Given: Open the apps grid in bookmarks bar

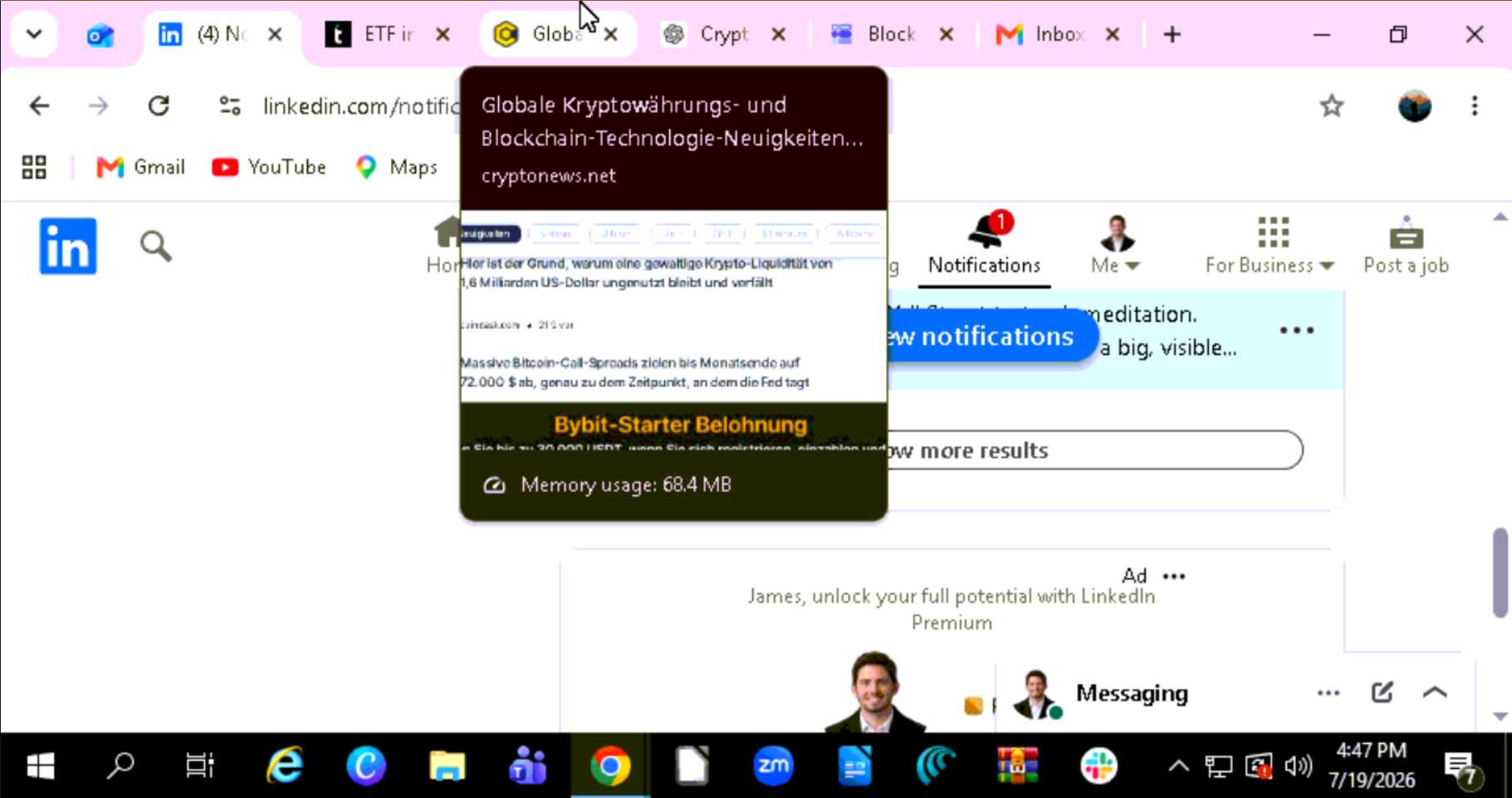Looking at the screenshot, I should click(x=34, y=168).
